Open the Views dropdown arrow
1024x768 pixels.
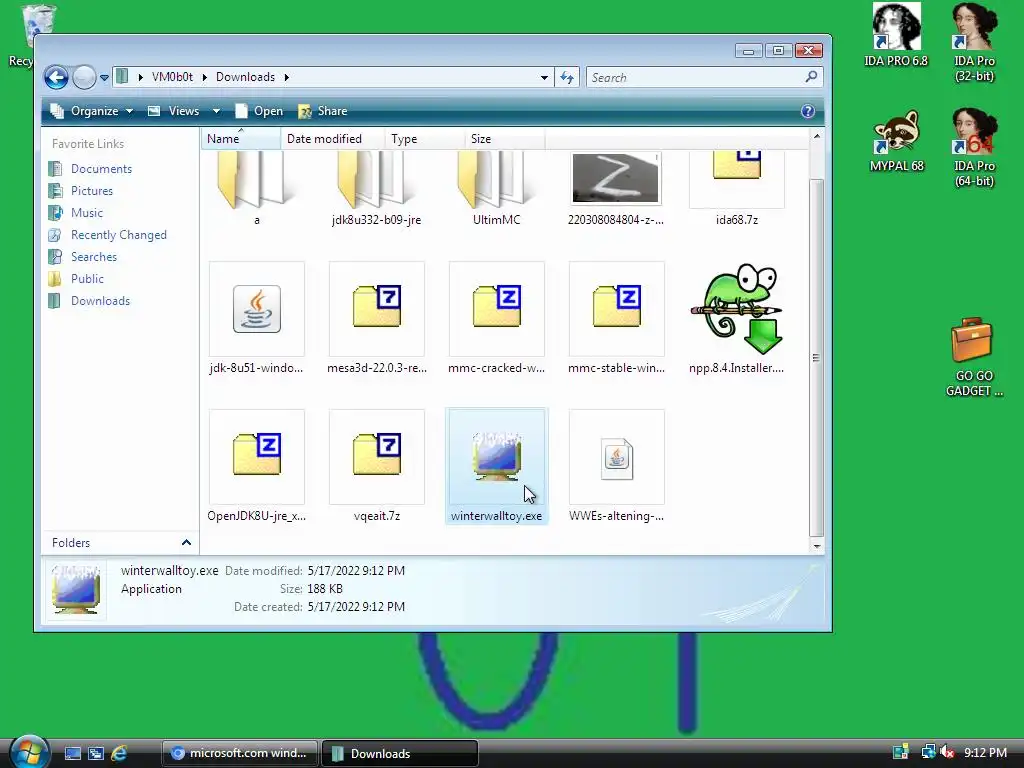point(216,111)
